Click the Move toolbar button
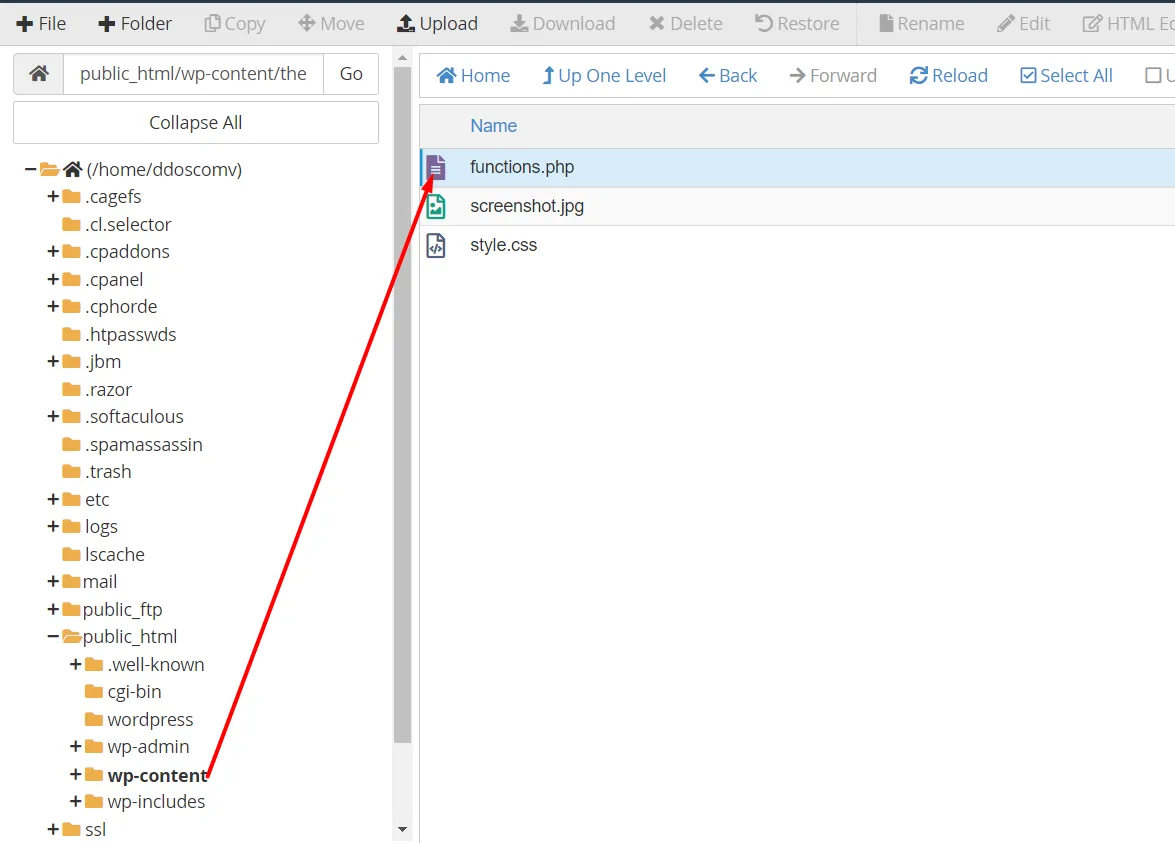 coord(331,24)
